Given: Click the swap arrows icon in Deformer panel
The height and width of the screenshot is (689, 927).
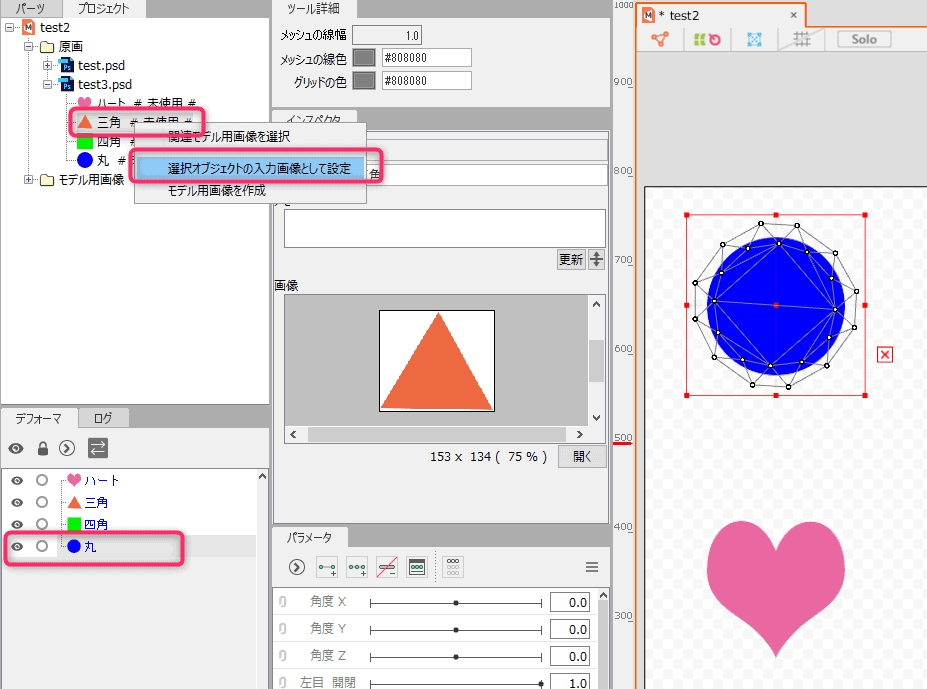Looking at the screenshot, I should pyautogui.click(x=98, y=448).
